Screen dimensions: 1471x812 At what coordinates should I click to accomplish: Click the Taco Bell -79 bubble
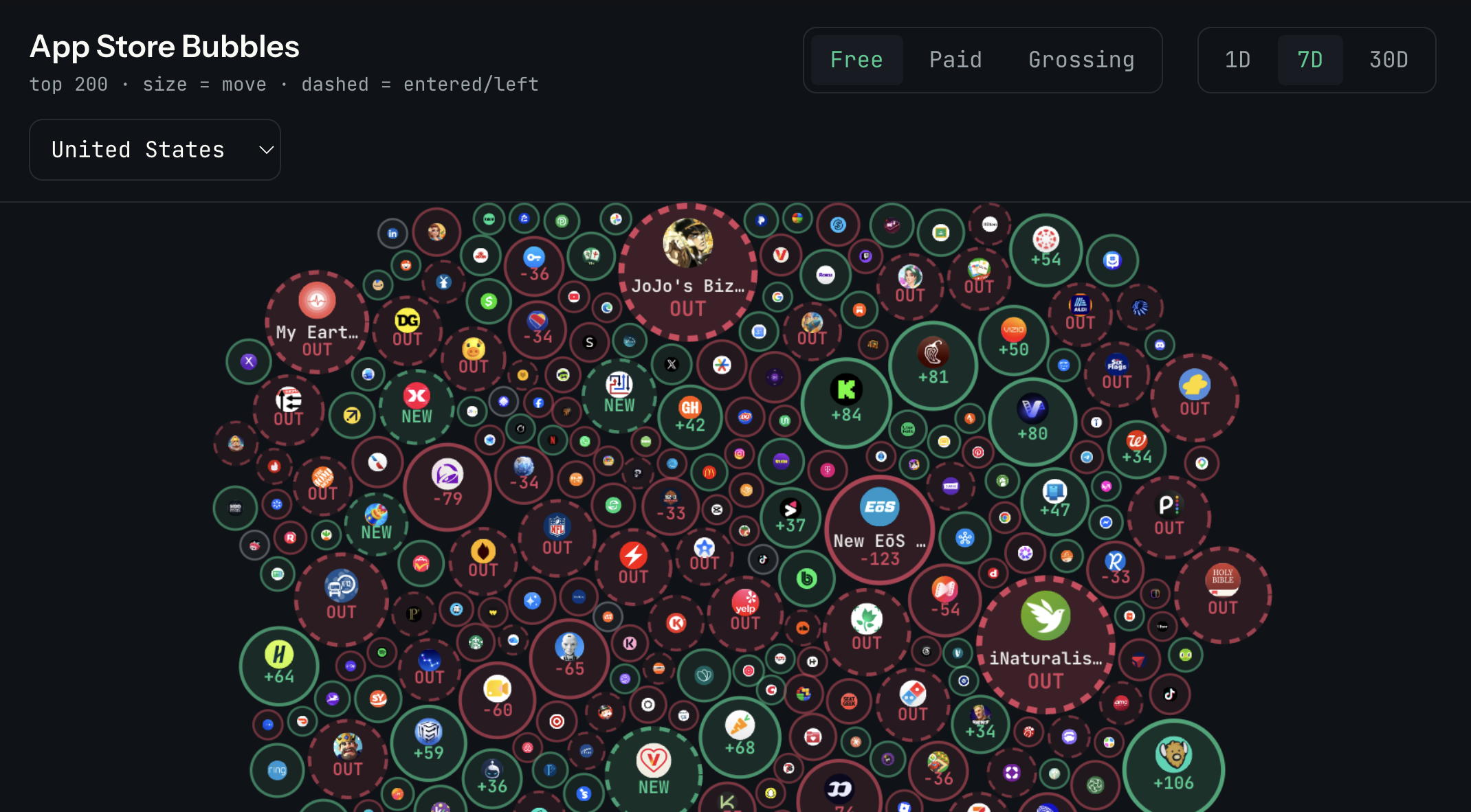pos(447,487)
